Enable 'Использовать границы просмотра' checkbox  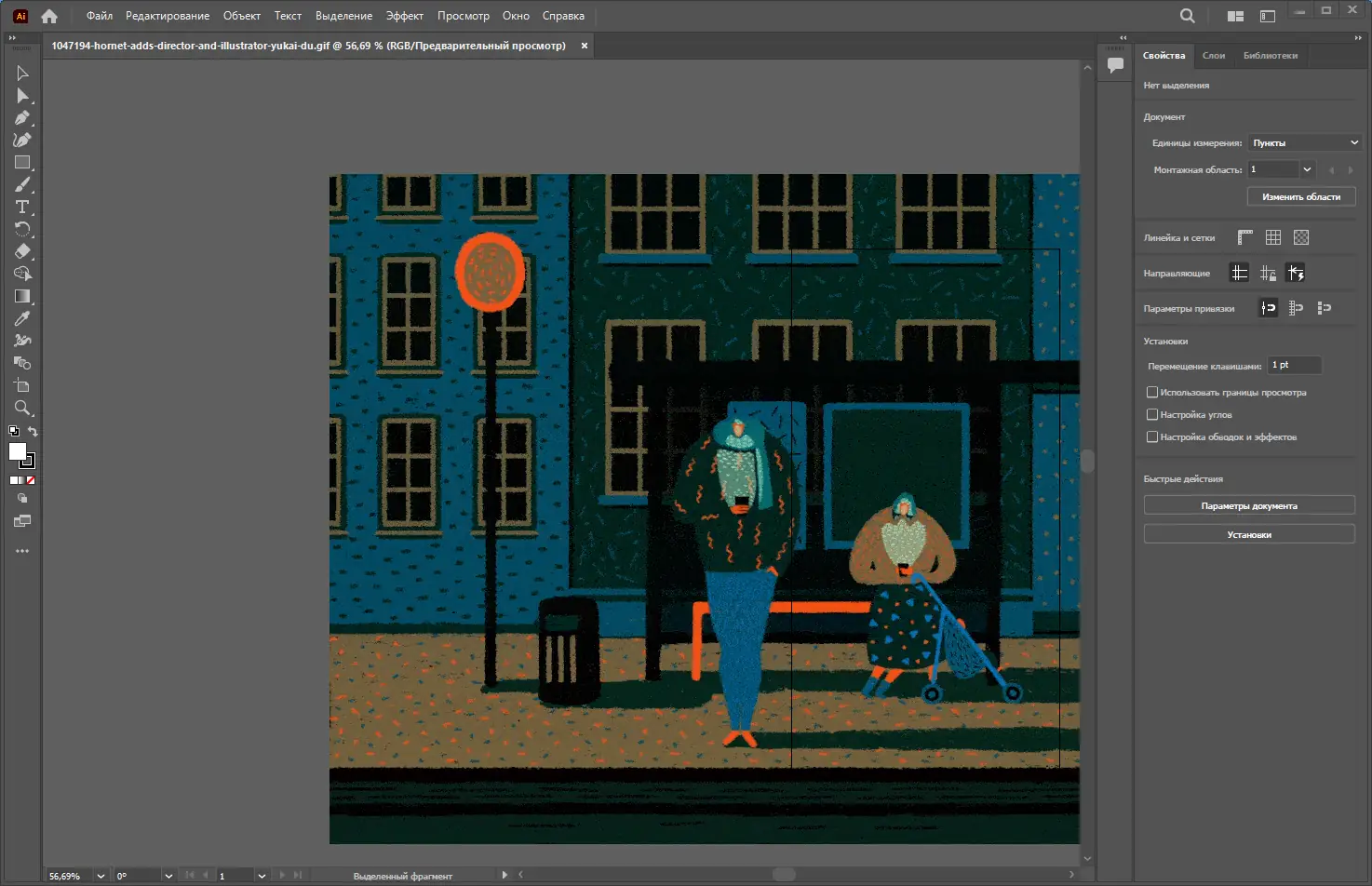click(1152, 393)
